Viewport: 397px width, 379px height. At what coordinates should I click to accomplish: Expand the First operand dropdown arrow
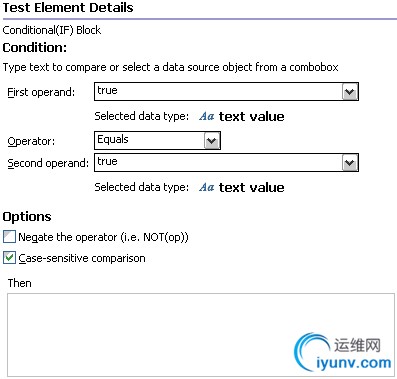coord(350,92)
